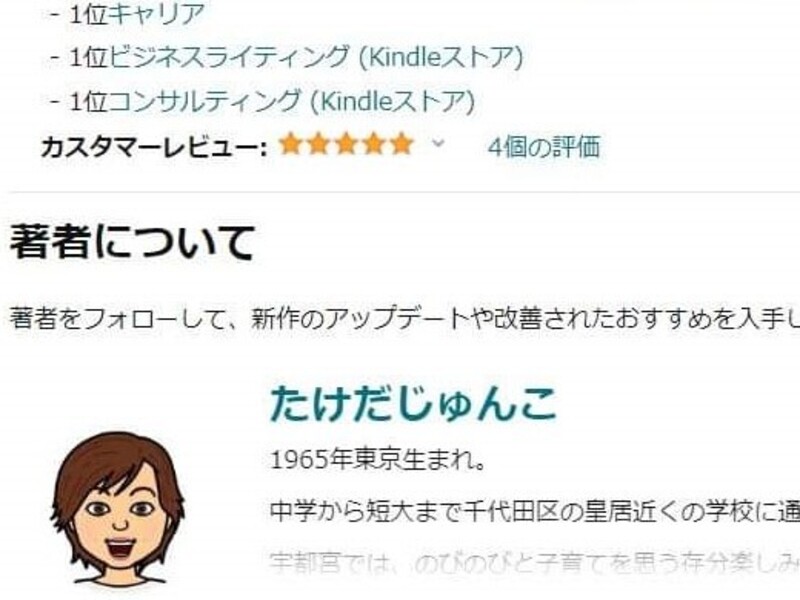The image size is (800, 600).
Task: Click the (Kindleストア) text after コンサルティング
Action: (392, 101)
